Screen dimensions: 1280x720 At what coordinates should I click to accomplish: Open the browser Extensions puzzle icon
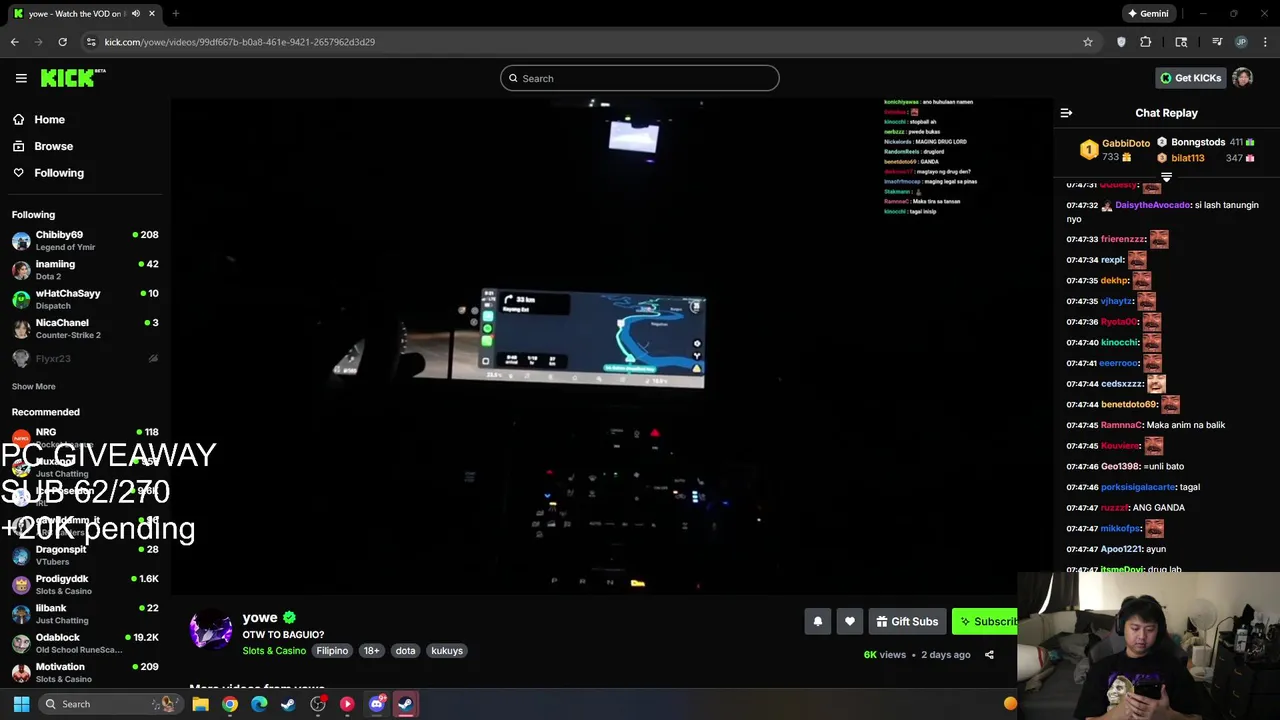(1146, 42)
